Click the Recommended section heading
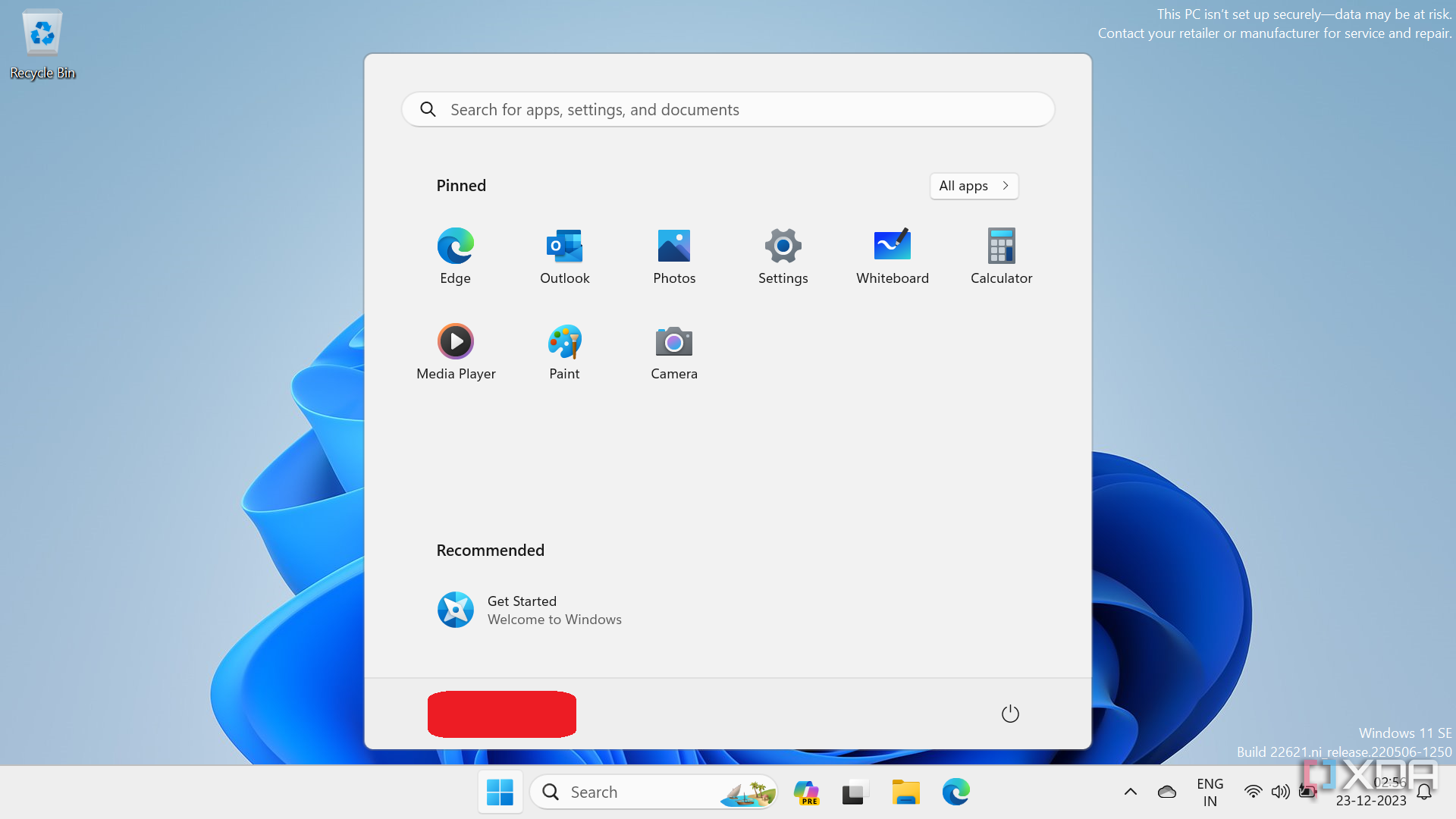 (x=490, y=551)
